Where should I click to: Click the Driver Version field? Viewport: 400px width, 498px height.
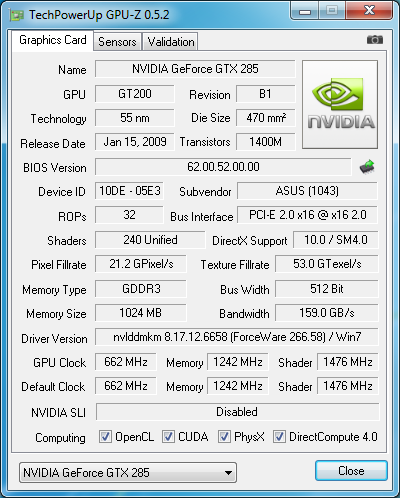237,337
